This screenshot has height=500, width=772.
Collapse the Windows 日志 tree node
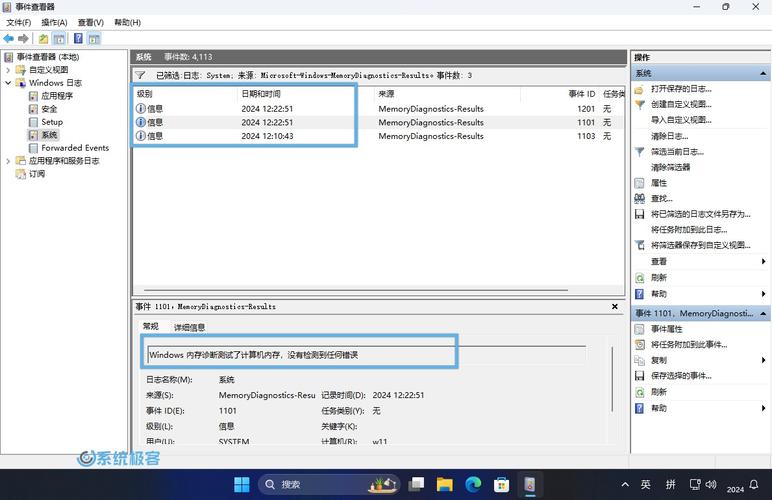point(8,83)
